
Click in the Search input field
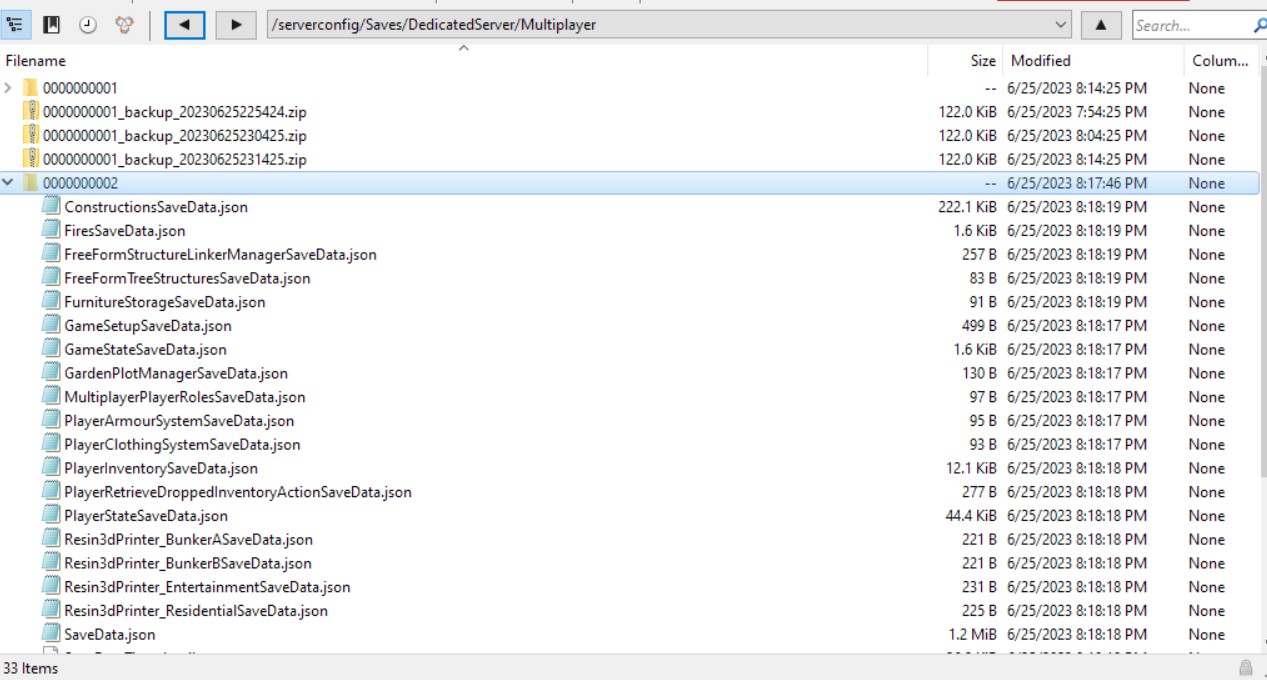pos(1190,25)
